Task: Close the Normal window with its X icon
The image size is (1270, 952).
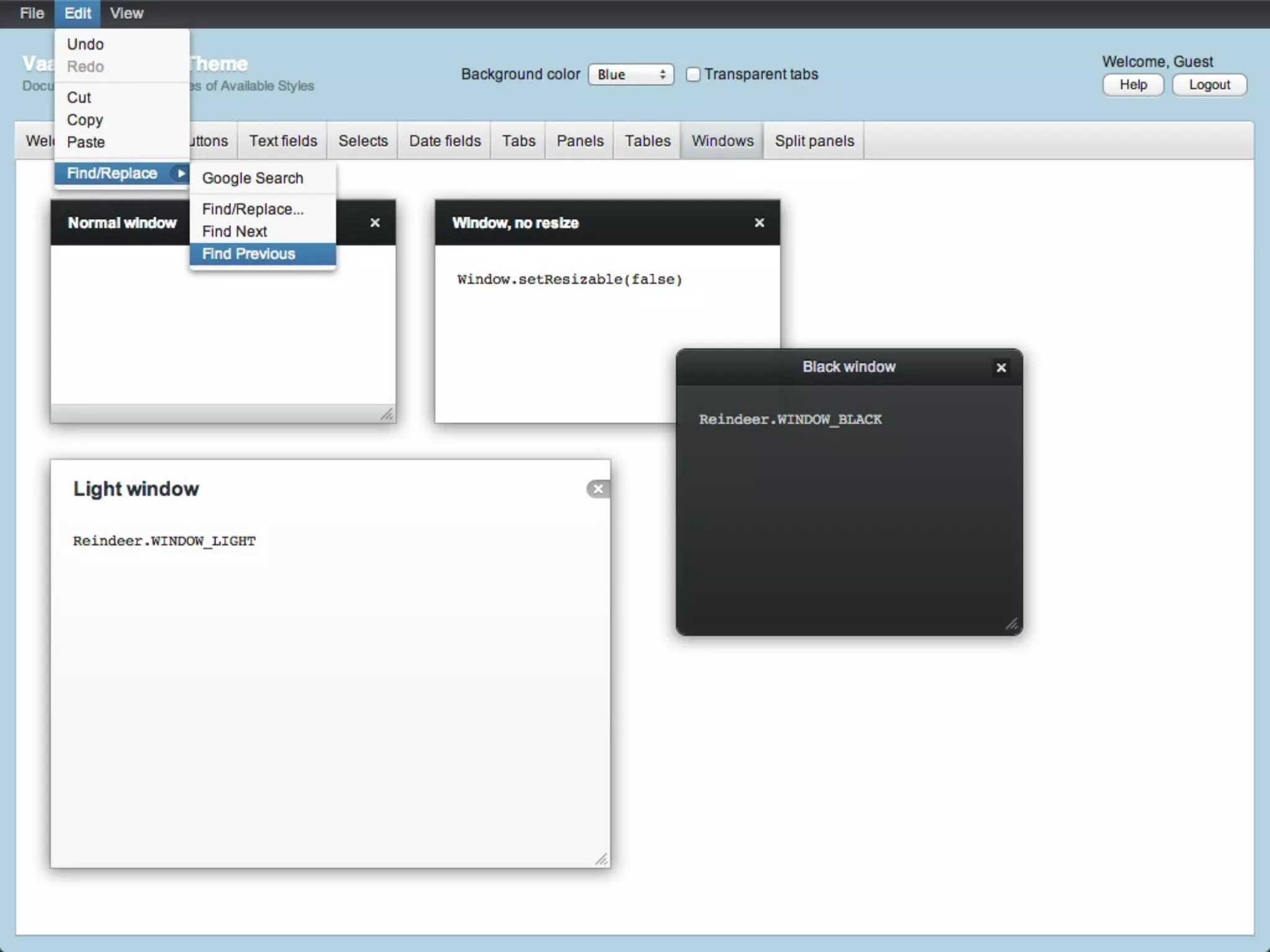Action: coord(375,223)
